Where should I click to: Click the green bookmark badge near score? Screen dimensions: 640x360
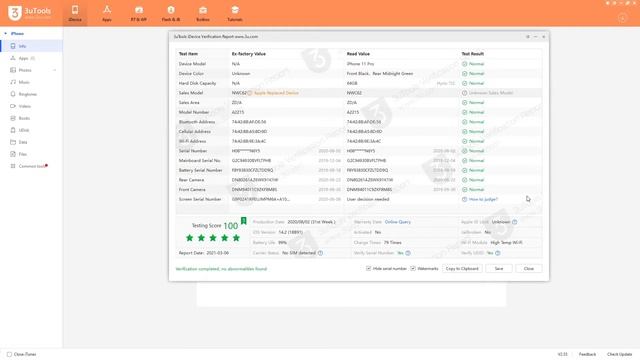click(244, 221)
